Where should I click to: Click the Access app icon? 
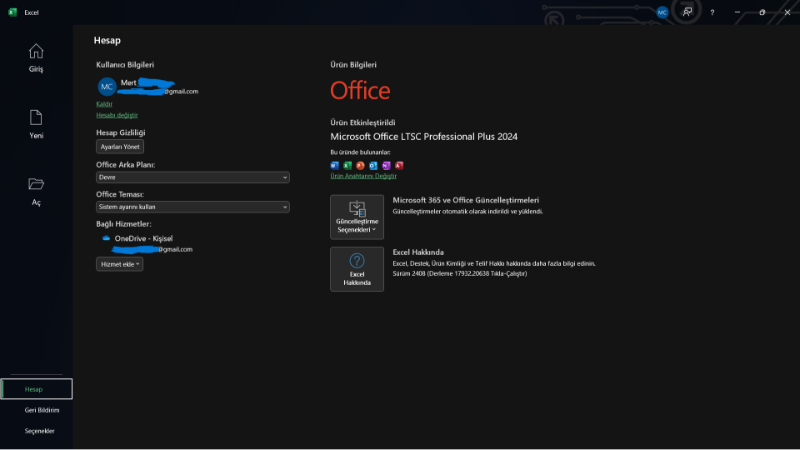pyautogui.click(x=399, y=165)
